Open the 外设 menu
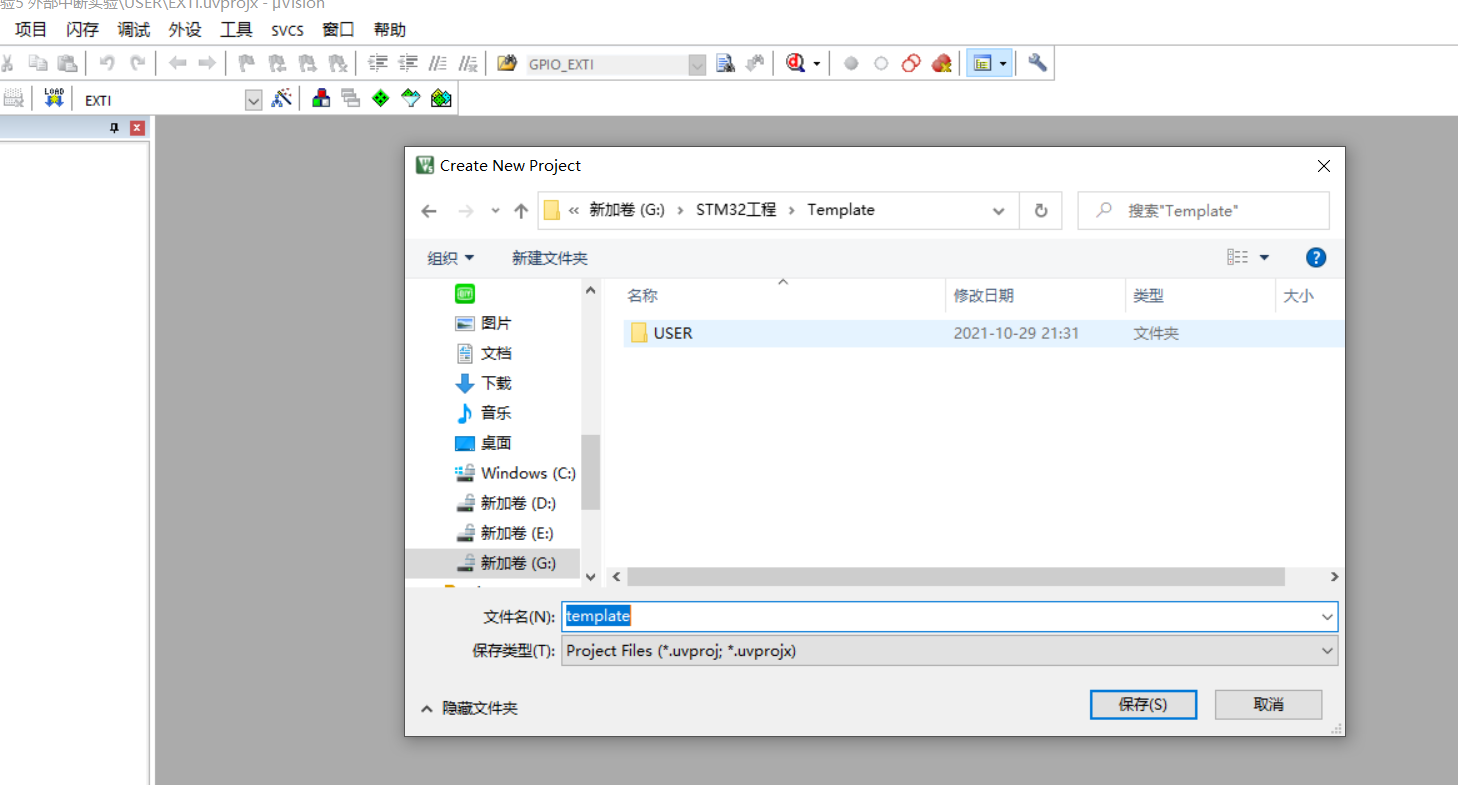 pyautogui.click(x=185, y=29)
